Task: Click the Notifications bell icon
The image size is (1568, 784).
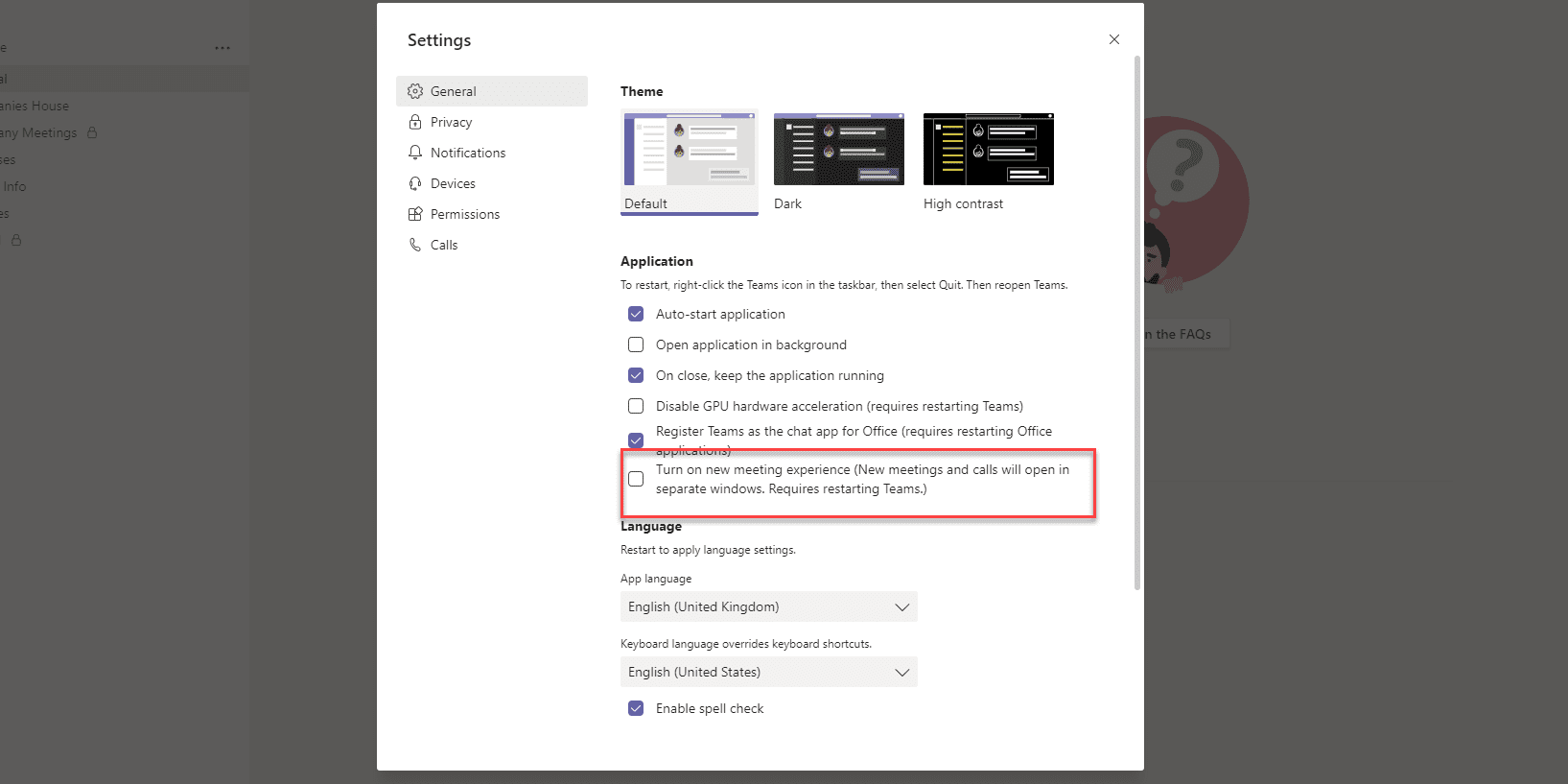Action: [415, 153]
